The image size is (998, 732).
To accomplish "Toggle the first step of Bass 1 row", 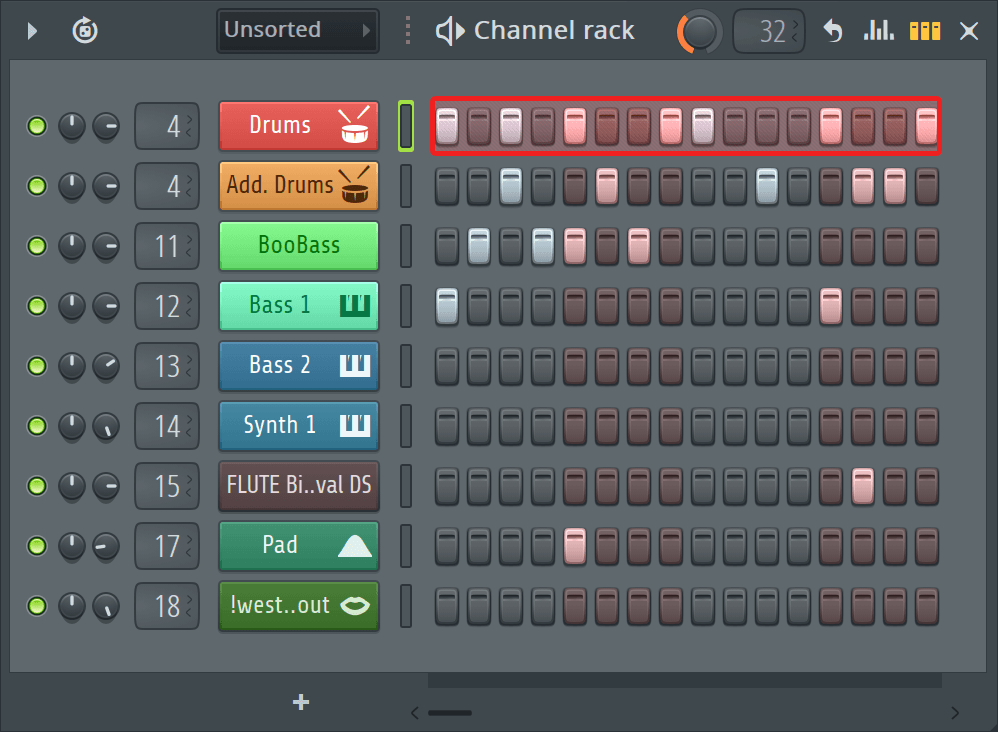I will point(447,306).
